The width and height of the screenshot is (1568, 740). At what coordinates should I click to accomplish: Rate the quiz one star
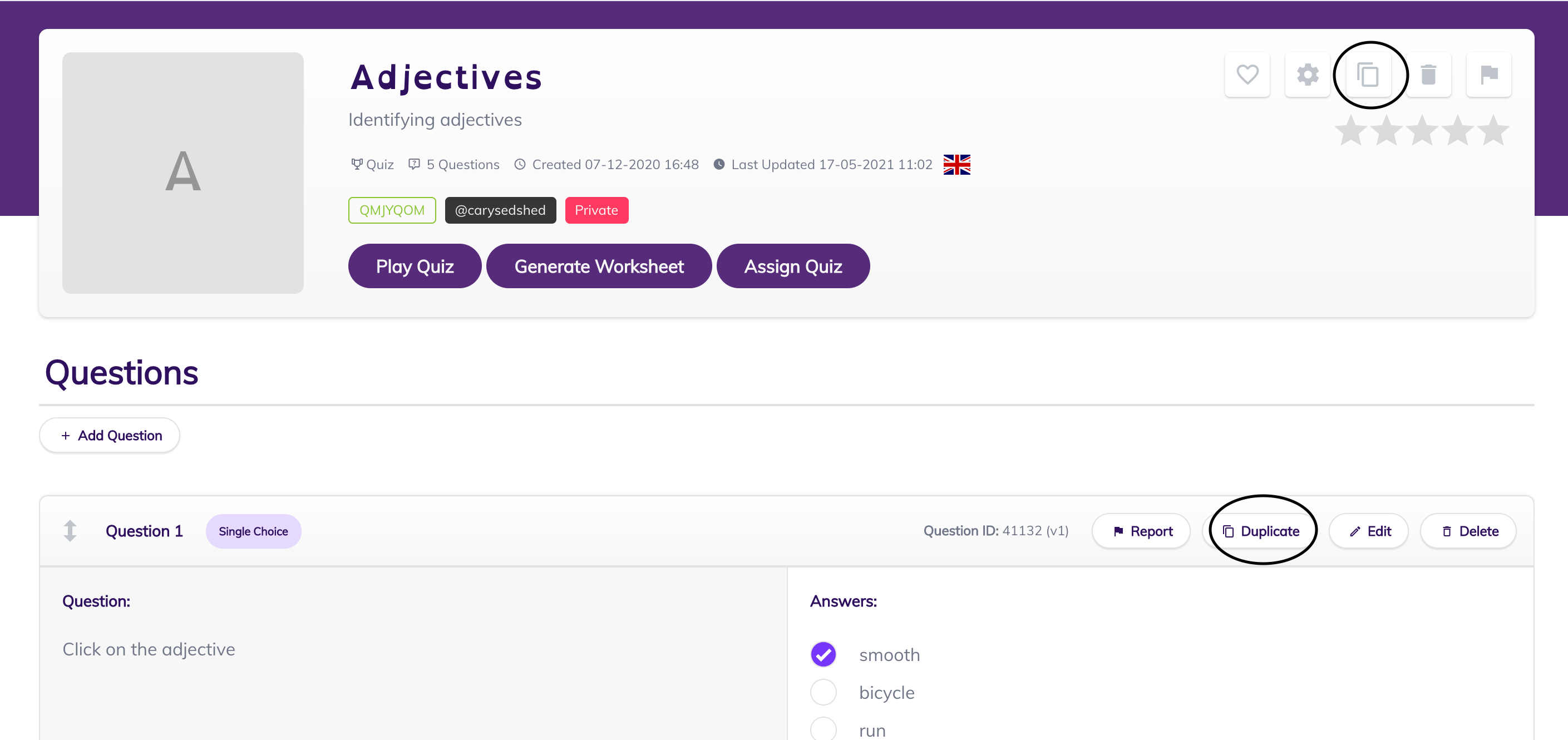click(1350, 130)
